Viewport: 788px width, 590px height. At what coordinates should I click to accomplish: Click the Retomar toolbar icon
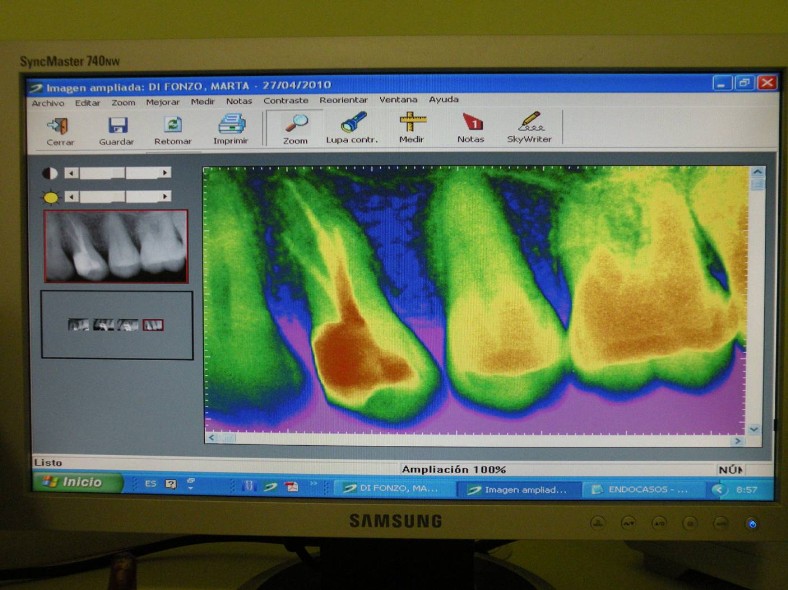coord(172,127)
